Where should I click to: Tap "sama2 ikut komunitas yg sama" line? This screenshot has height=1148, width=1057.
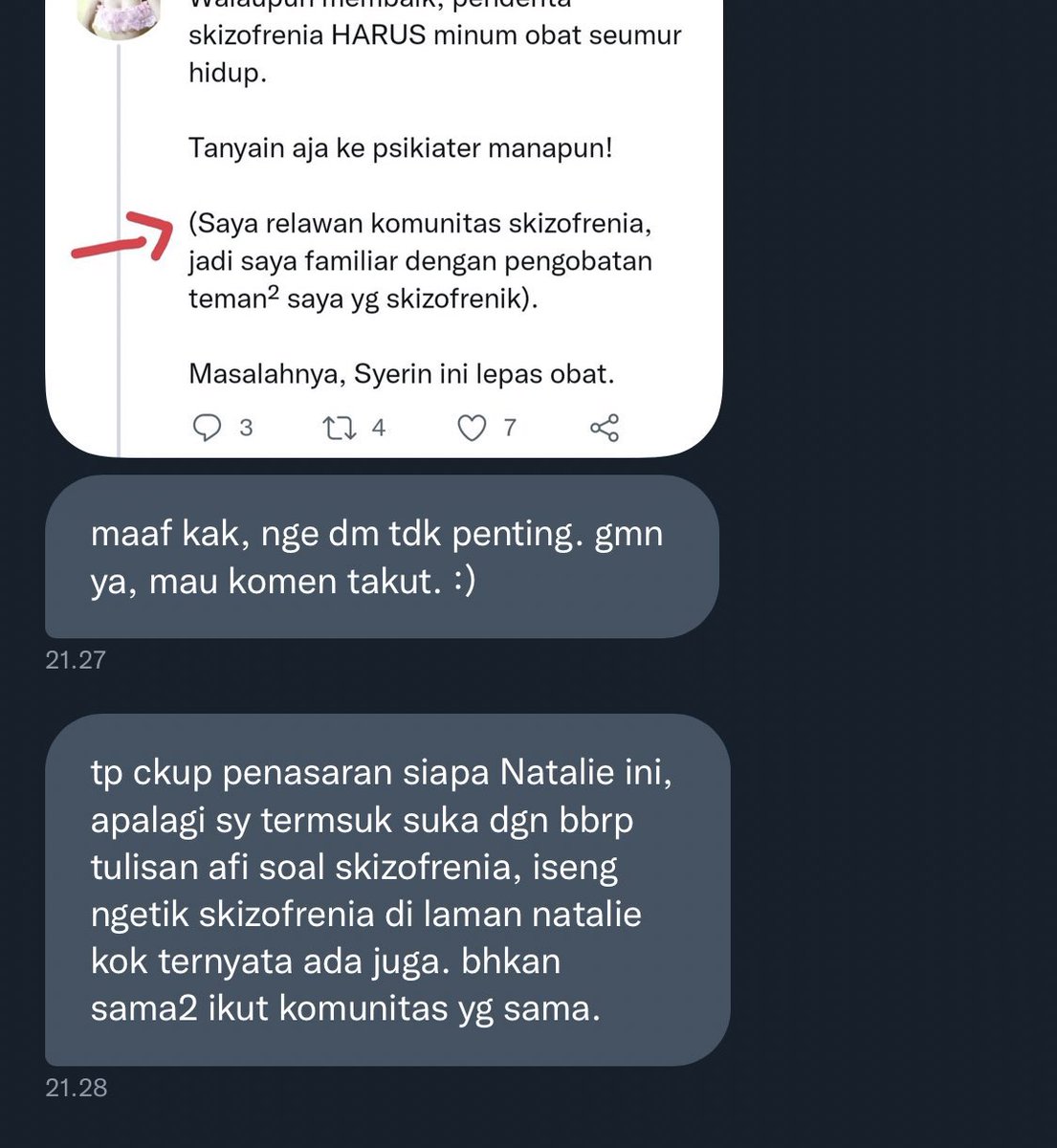pos(345,1007)
